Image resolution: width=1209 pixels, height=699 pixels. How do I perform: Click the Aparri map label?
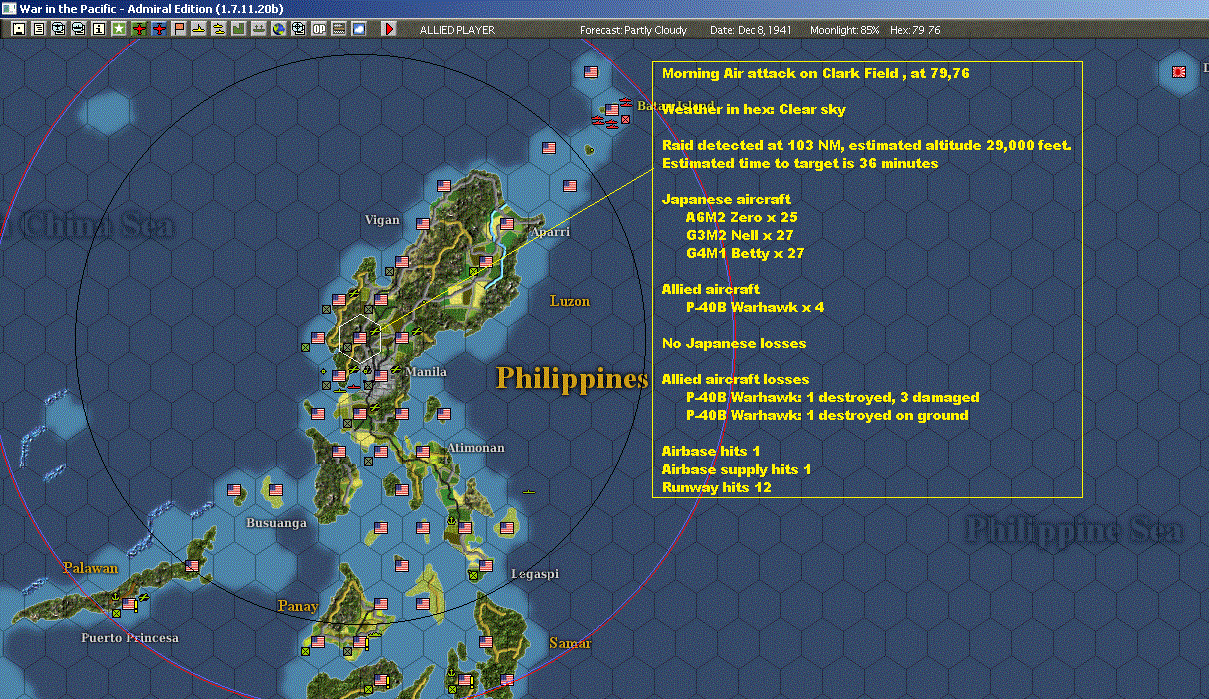(550, 231)
